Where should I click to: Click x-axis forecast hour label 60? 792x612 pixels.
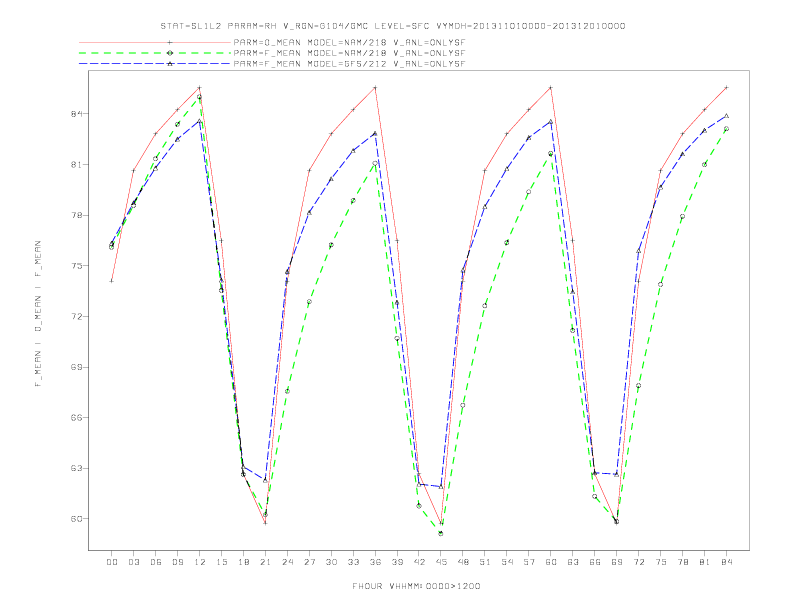[x=551, y=562]
